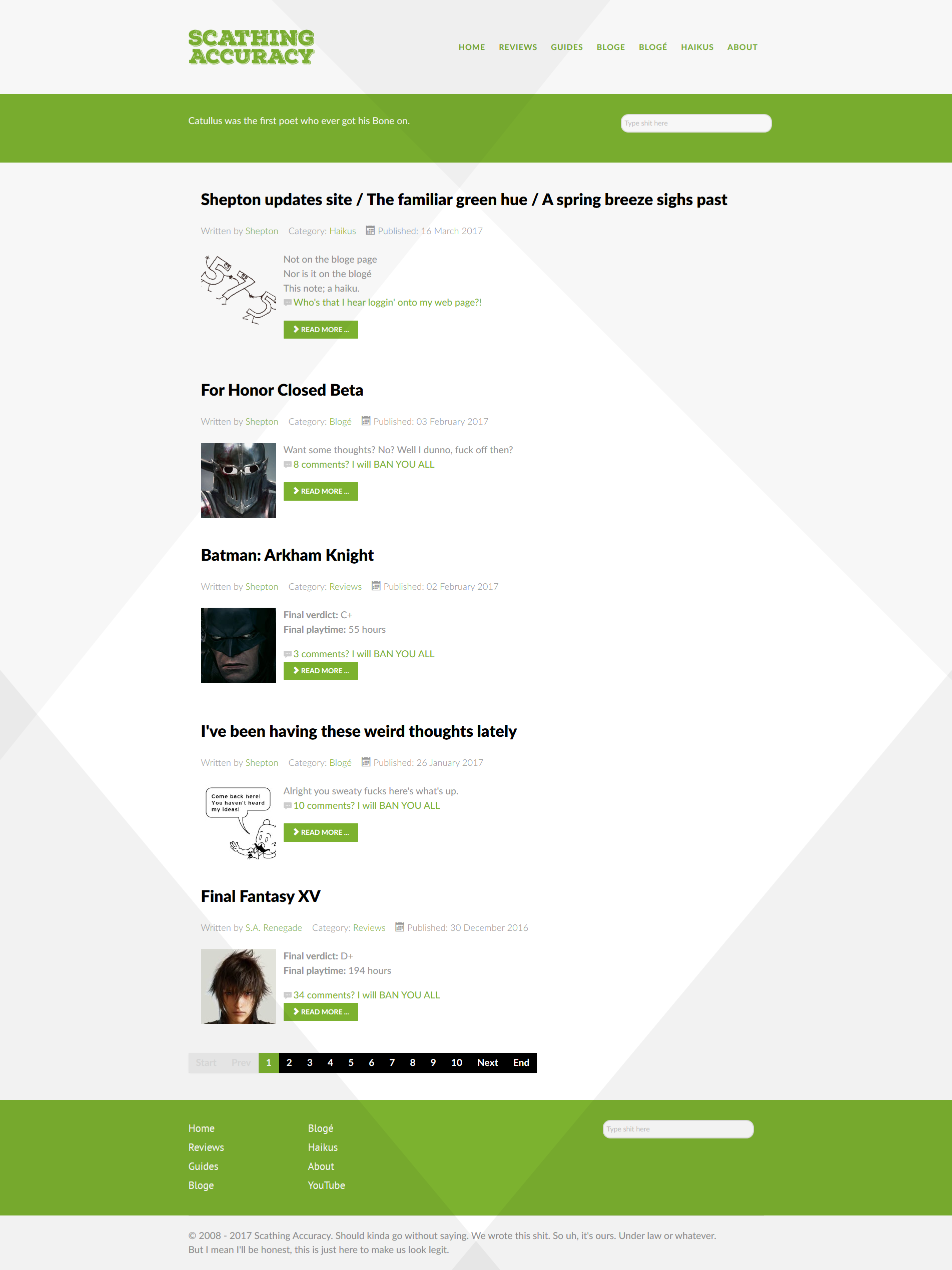Open the Reviews menu item in header
This screenshot has height=1270, width=952.
tap(518, 47)
